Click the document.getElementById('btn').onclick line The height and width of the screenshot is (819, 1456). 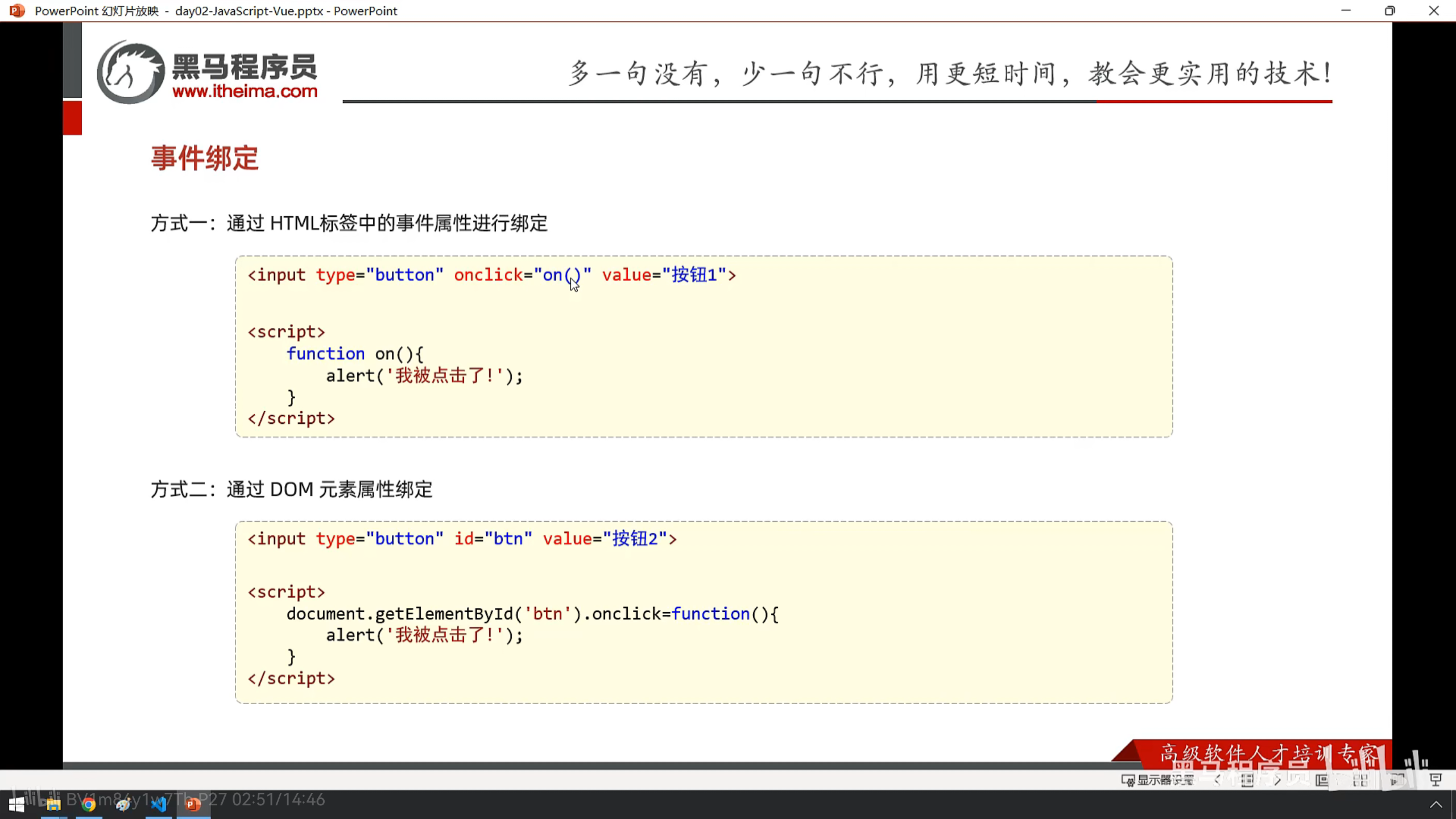pyautogui.click(x=532, y=614)
